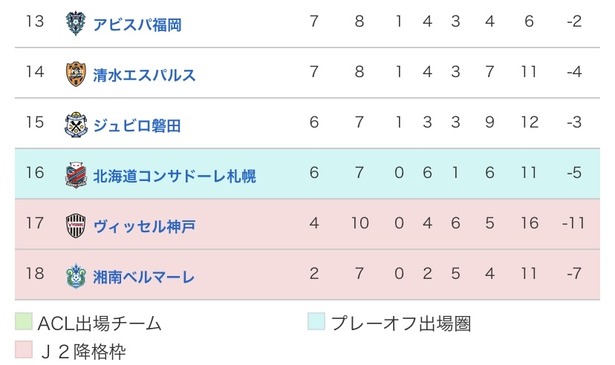Image resolution: width=615 pixels, height=365 pixels.
Task: Click the Shimizu S-Pulse team crest
Action: pyautogui.click(x=76, y=74)
